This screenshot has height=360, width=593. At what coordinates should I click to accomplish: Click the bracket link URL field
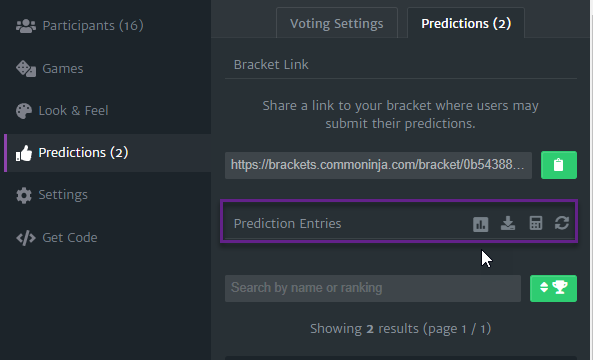[378, 165]
